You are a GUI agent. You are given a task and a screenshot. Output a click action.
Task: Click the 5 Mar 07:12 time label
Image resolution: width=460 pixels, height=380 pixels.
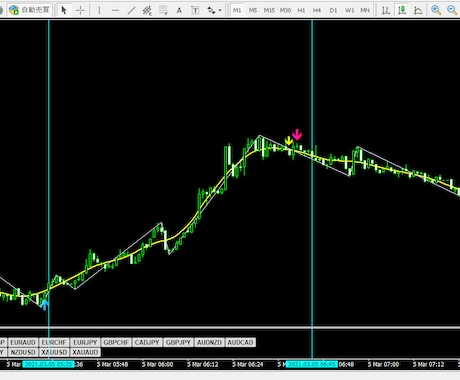click(x=429, y=364)
